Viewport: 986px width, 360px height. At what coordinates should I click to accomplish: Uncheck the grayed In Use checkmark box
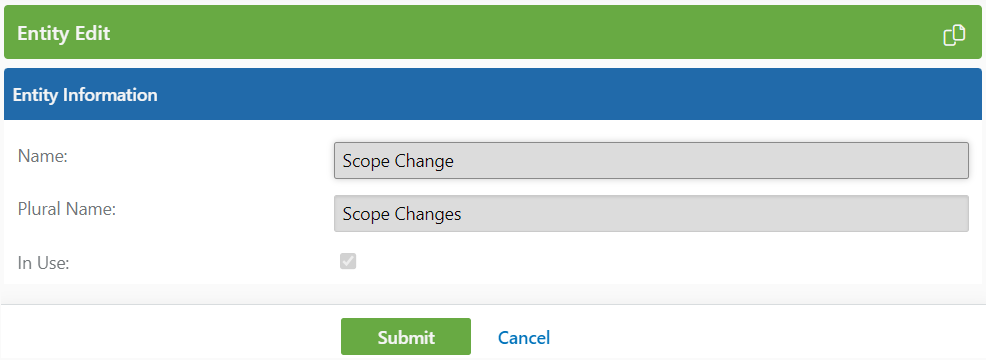tap(348, 261)
